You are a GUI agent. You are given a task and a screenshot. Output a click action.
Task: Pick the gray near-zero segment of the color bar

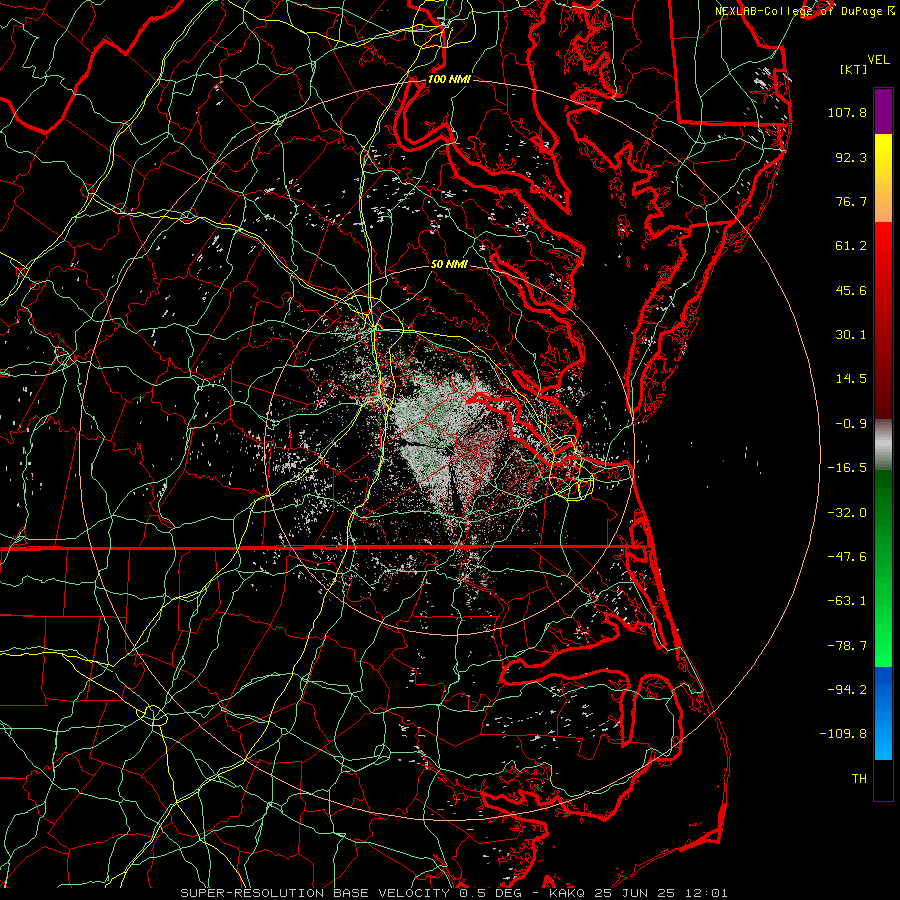pyautogui.click(x=883, y=444)
